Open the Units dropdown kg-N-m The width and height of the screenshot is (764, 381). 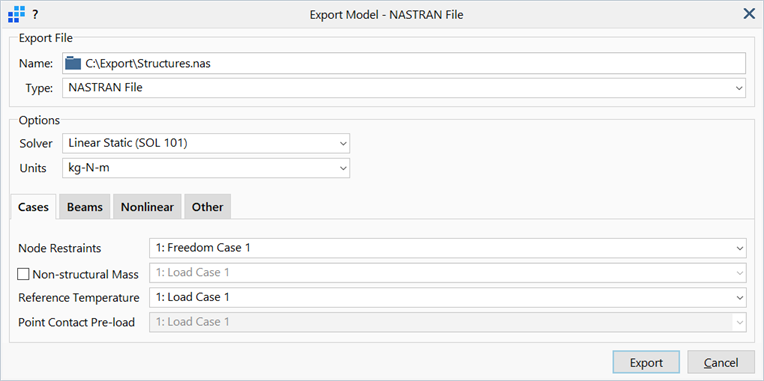[x=206, y=168]
